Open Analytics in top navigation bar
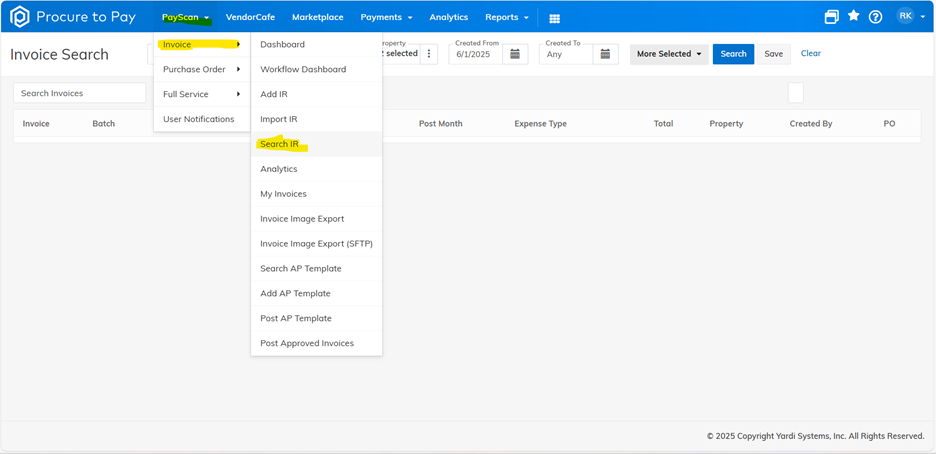This screenshot has width=936, height=454. (449, 17)
